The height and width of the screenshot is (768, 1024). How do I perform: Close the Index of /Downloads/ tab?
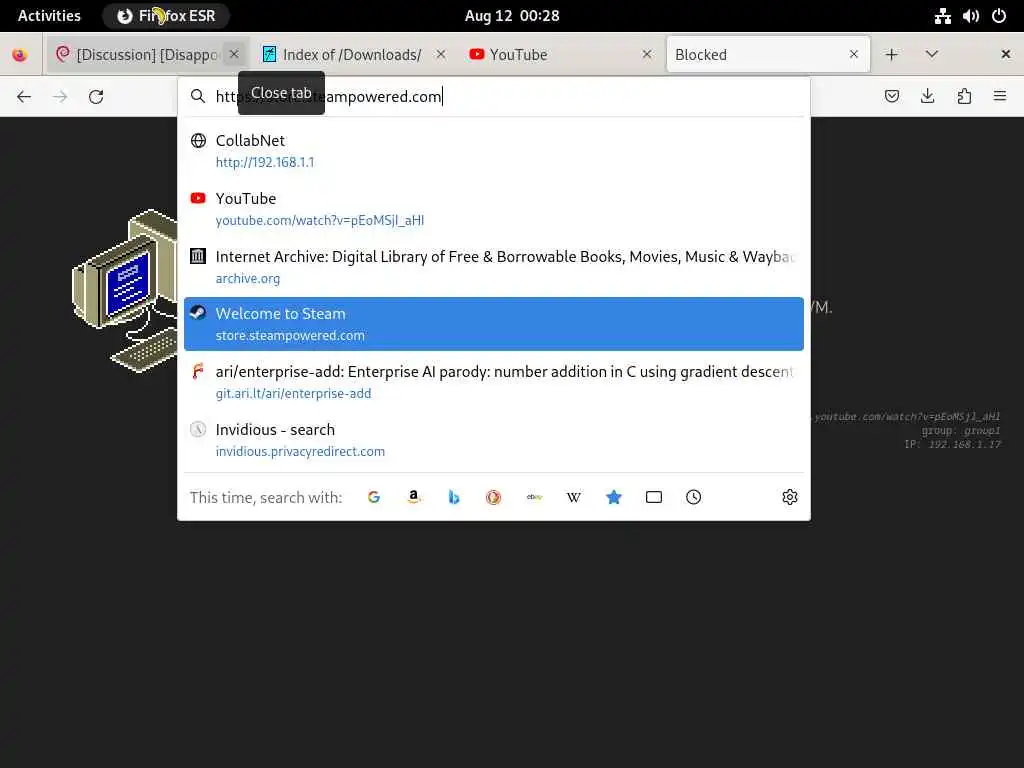[x=441, y=54]
